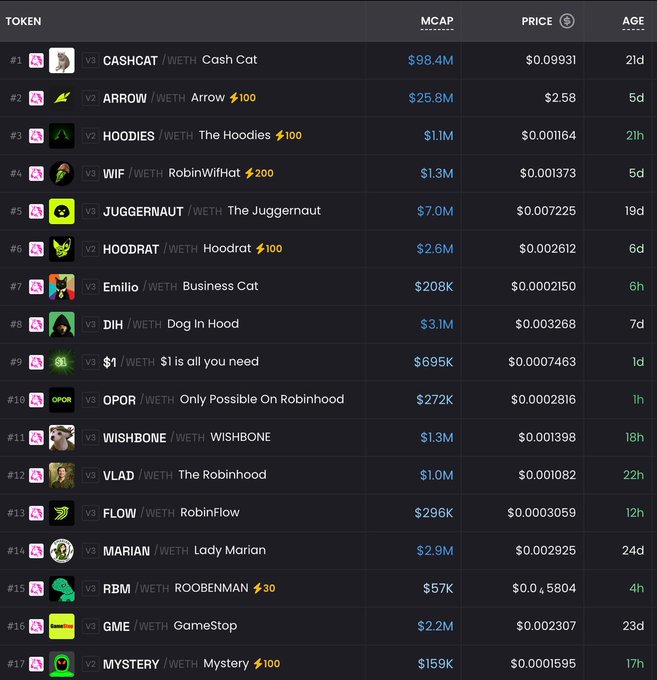Click the lightning 200 boost on WIF row

coord(259,173)
